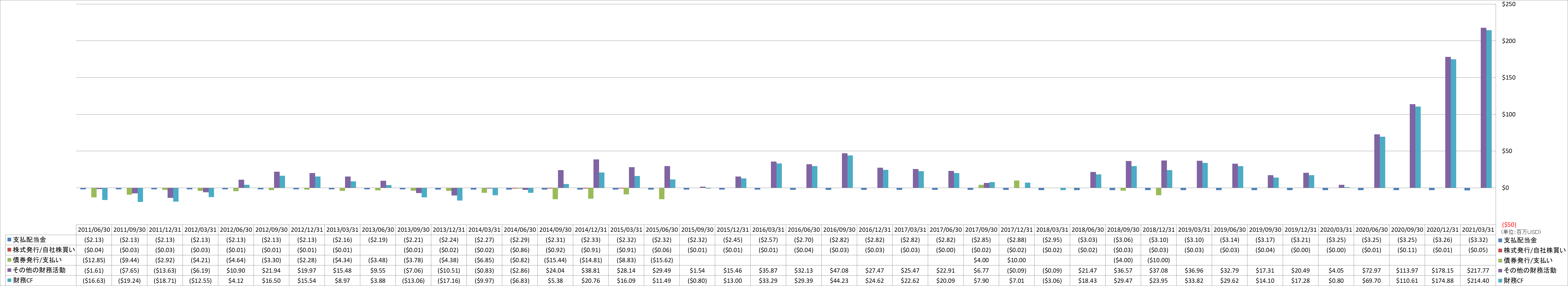Image resolution: width=1568 pixels, height=286 pixels.
Task: Select the $4.00 bond issuance cell under 2017/09/30
Action: pos(982,260)
